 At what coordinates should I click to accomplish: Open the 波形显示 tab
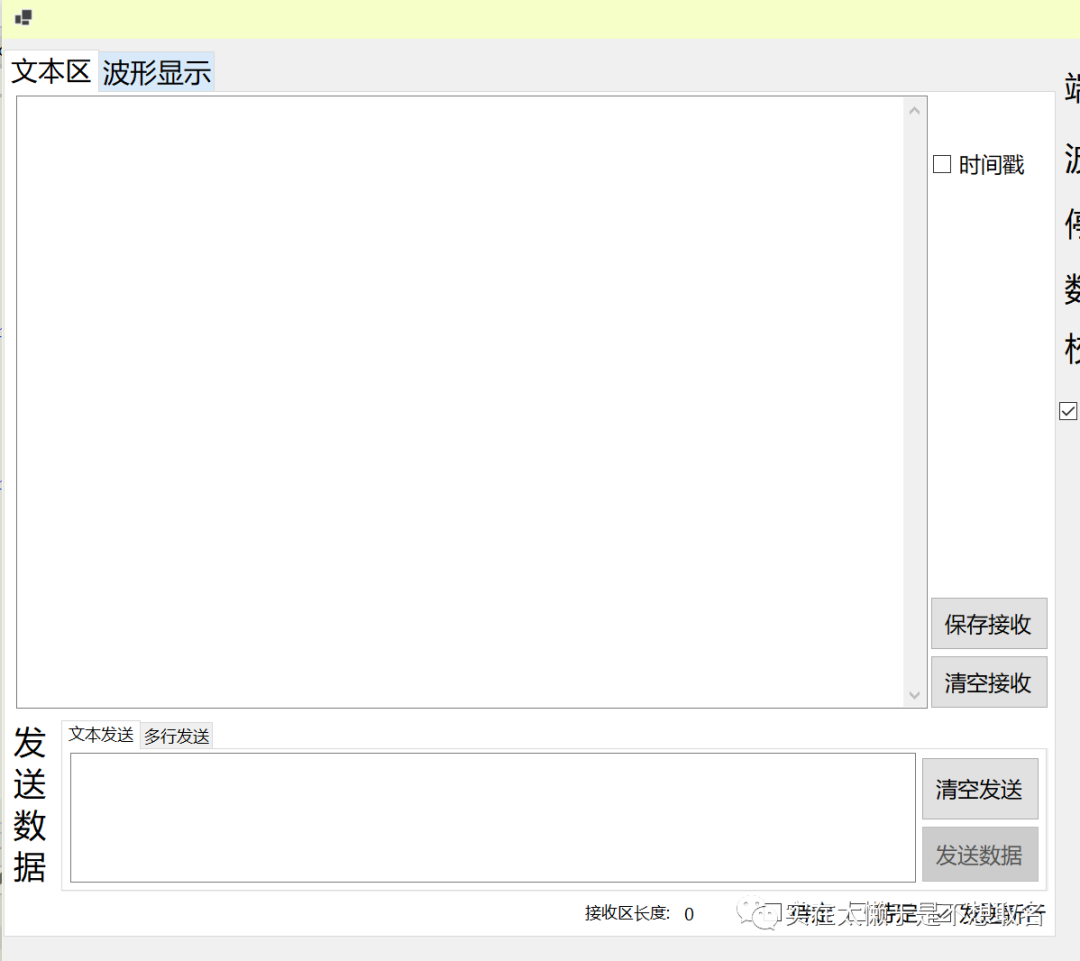click(157, 72)
